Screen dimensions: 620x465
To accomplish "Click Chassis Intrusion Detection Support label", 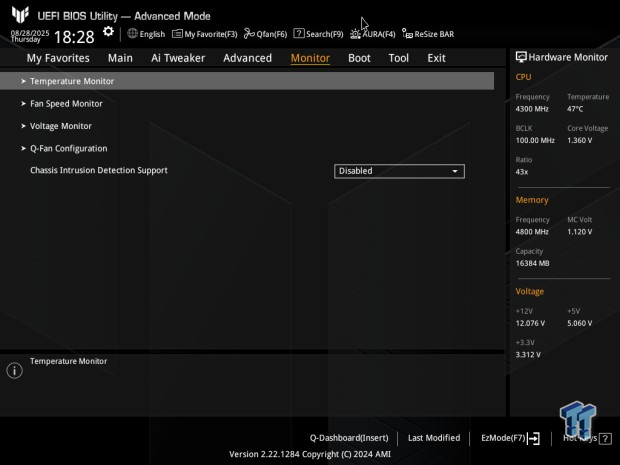I will click(x=99, y=170).
